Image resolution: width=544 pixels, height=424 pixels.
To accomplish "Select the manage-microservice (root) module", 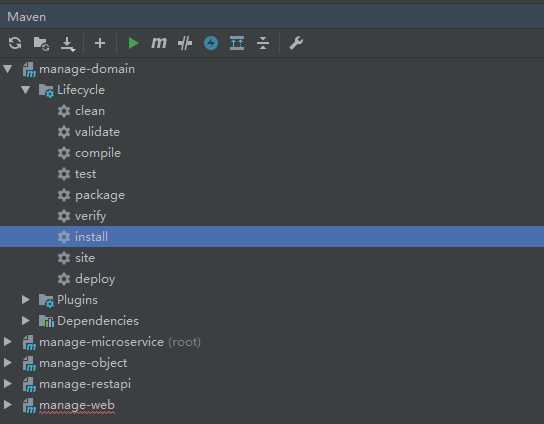I will point(120,342).
